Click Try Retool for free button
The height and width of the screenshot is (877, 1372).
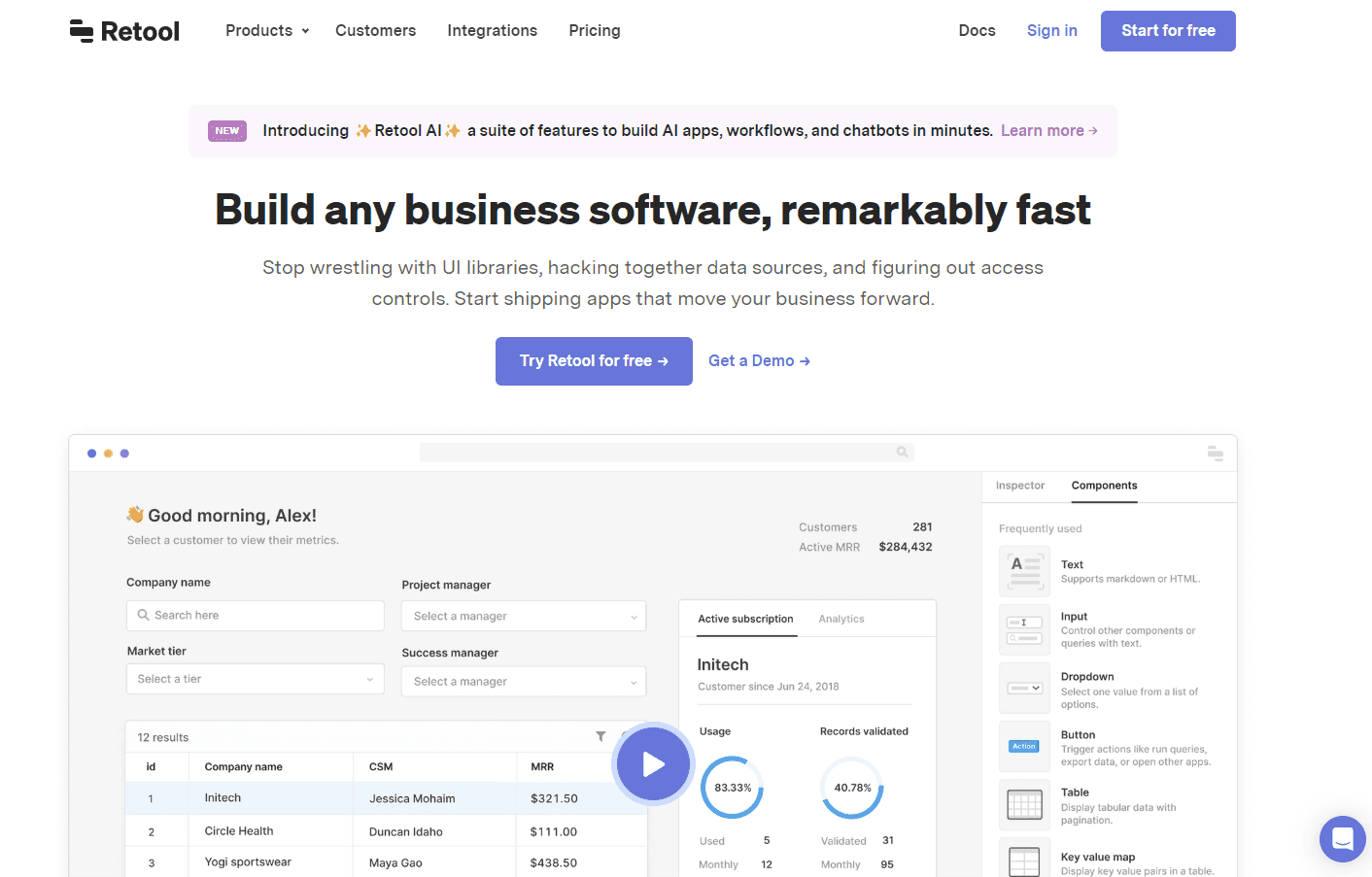[x=594, y=361]
